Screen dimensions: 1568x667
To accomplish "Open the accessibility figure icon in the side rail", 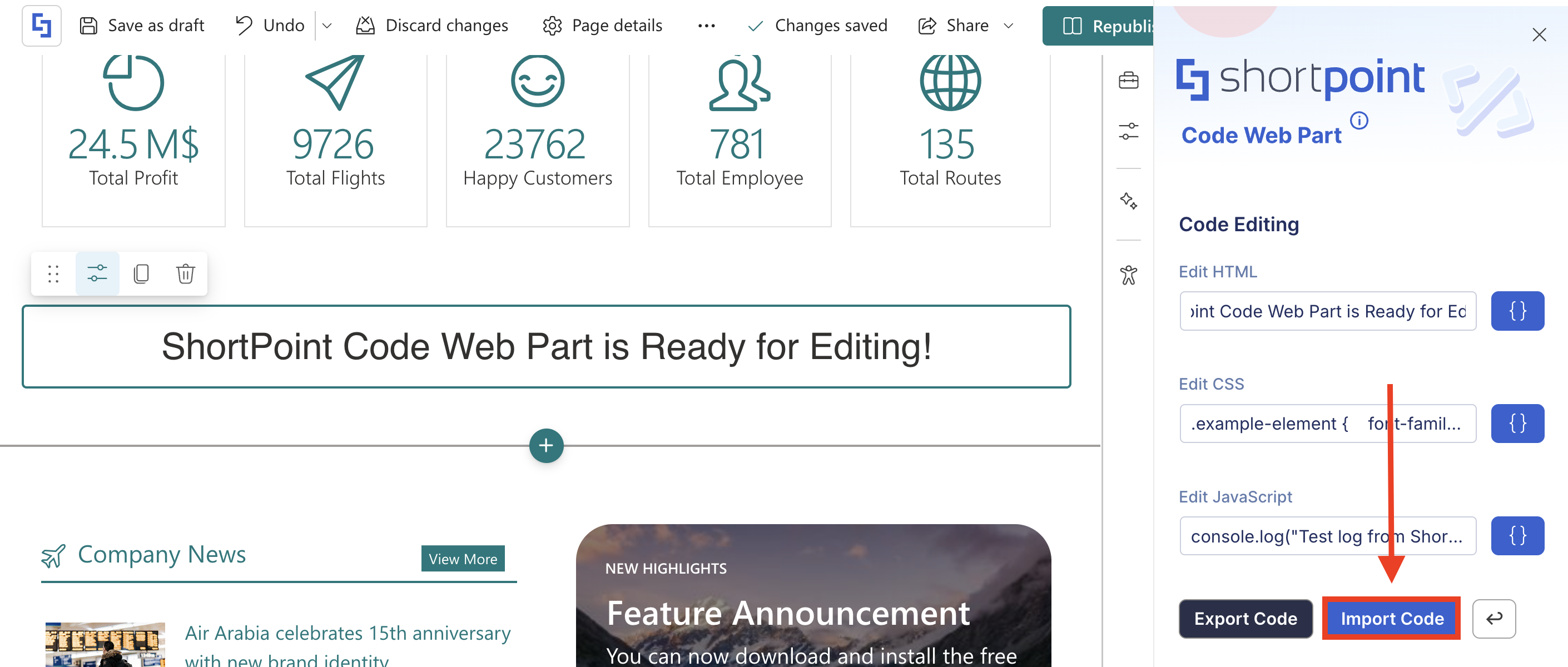I will point(1129,275).
